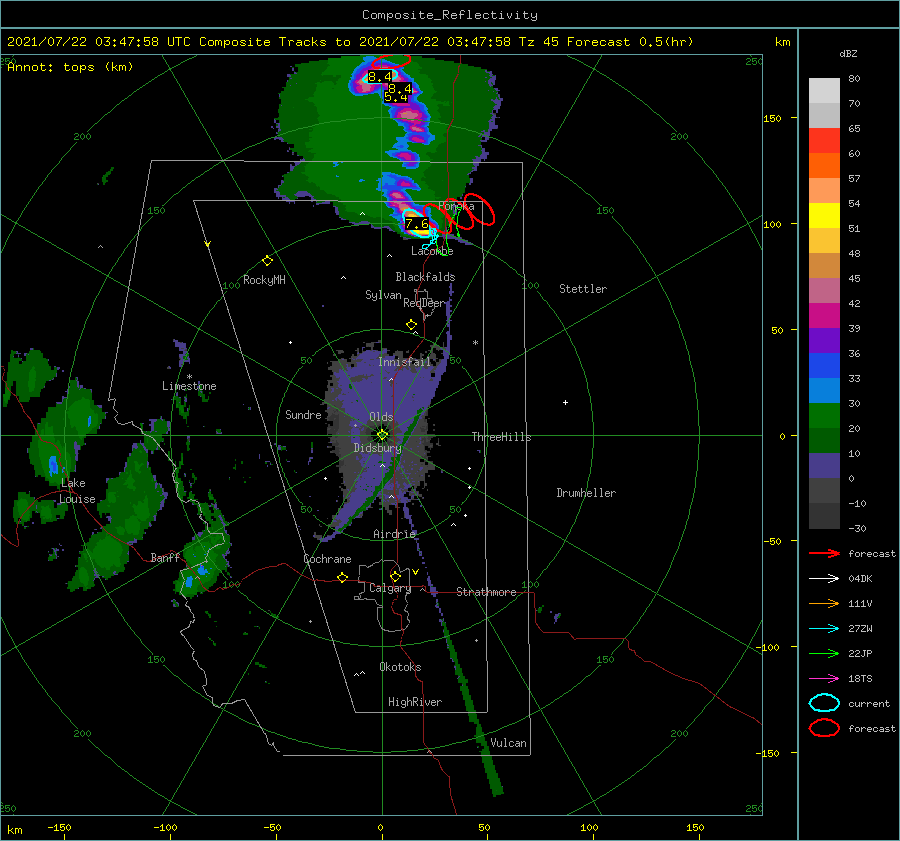Click the royal blue 33–36 dBZ swatch
The height and width of the screenshot is (841, 900).
(824, 366)
